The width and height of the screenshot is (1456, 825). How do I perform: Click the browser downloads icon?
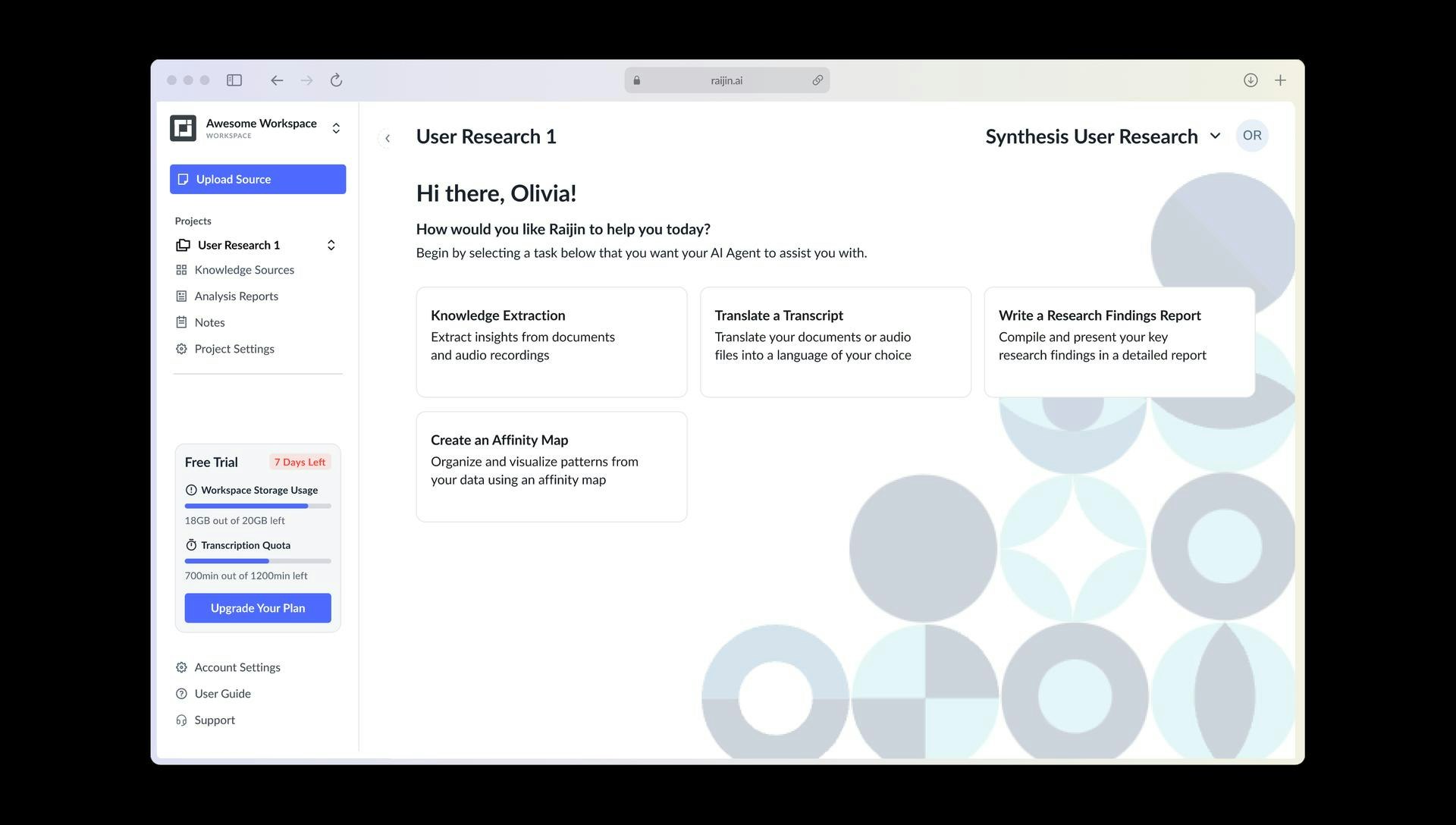[x=1250, y=80]
